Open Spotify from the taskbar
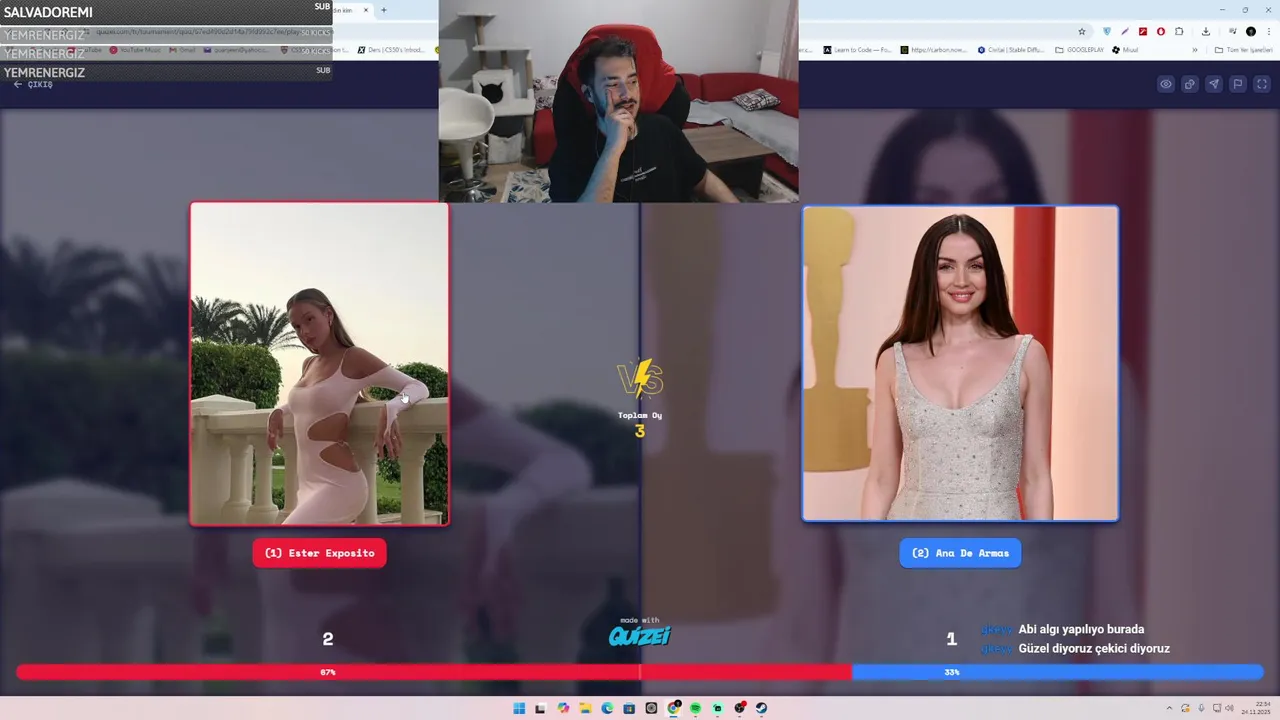 (695, 708)
